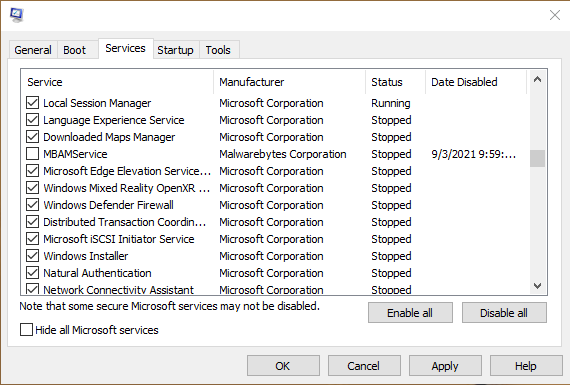
Task: Close the System Configuration window
Action: tap(555, 15)
